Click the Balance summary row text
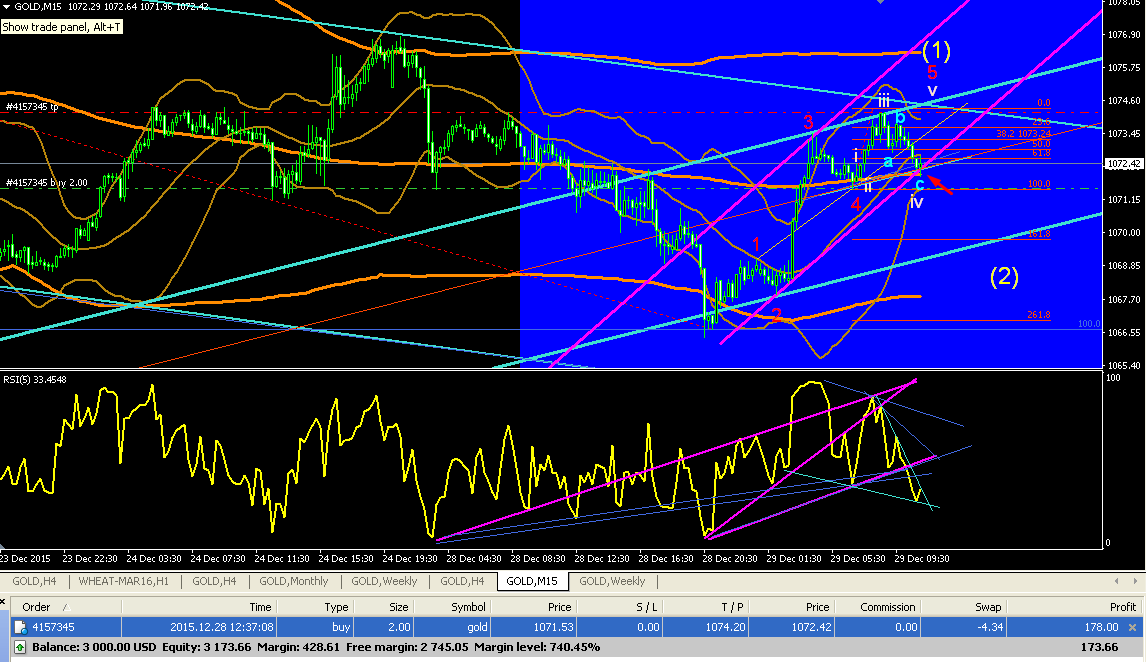 316,647
